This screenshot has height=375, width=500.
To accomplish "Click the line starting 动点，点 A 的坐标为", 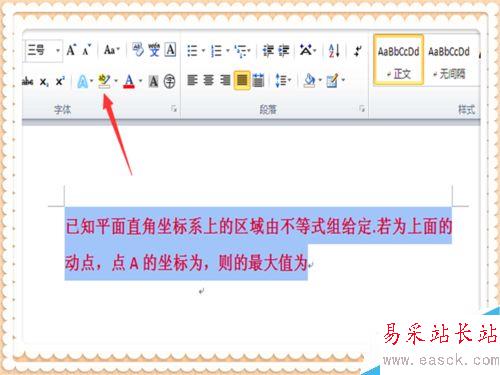I will 186,263.
